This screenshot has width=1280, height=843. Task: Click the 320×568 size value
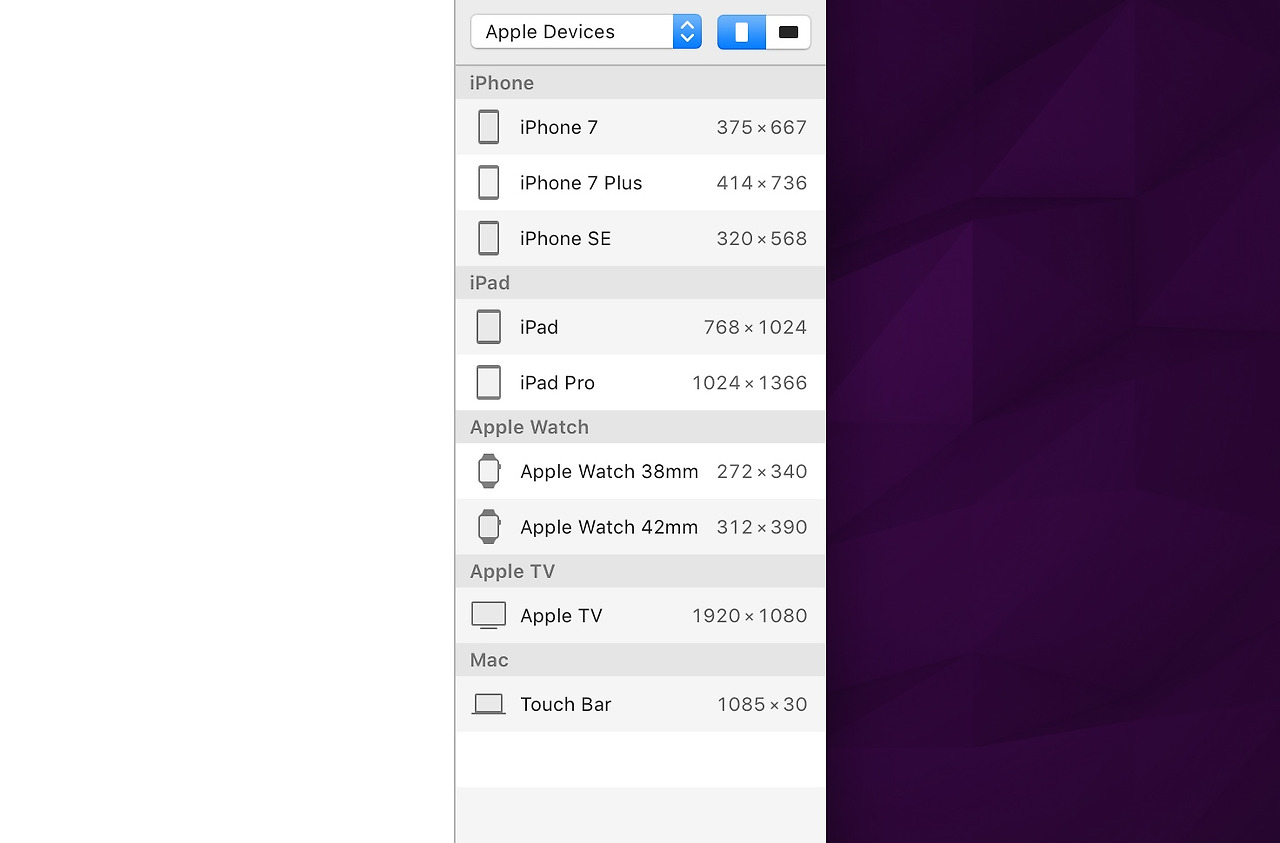tap(761, 238)
